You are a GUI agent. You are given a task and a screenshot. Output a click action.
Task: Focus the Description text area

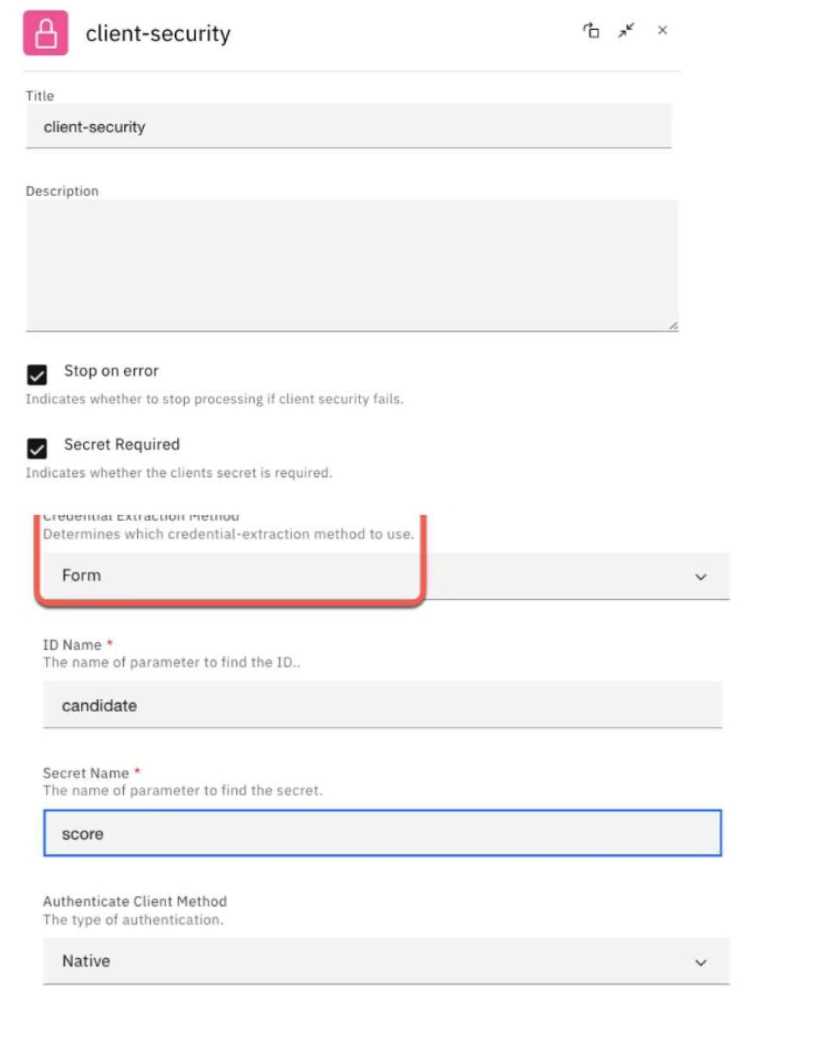(350, 265)
